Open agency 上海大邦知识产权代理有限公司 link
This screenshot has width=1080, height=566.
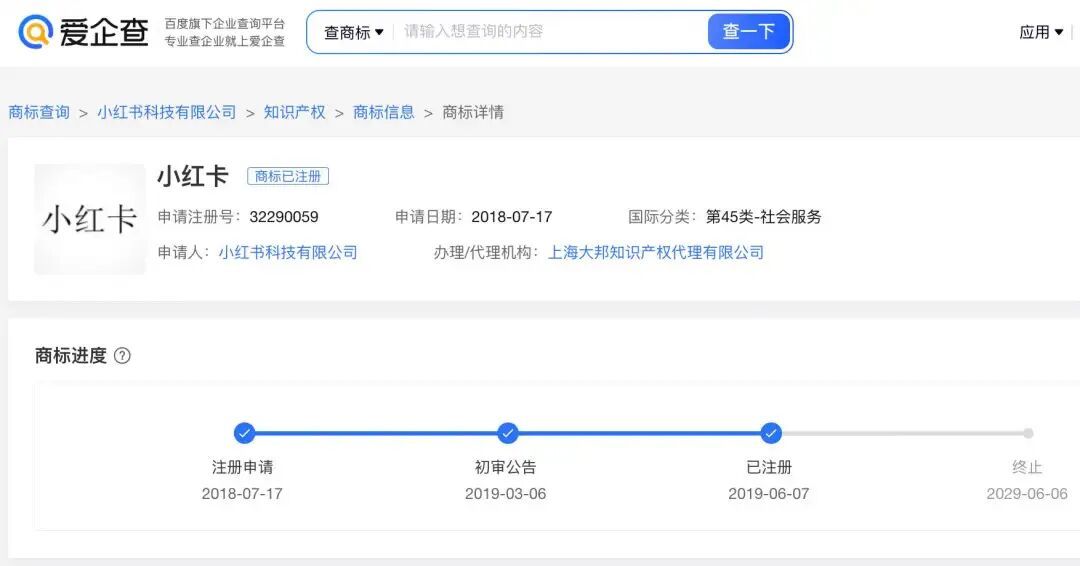click(656, 252)
